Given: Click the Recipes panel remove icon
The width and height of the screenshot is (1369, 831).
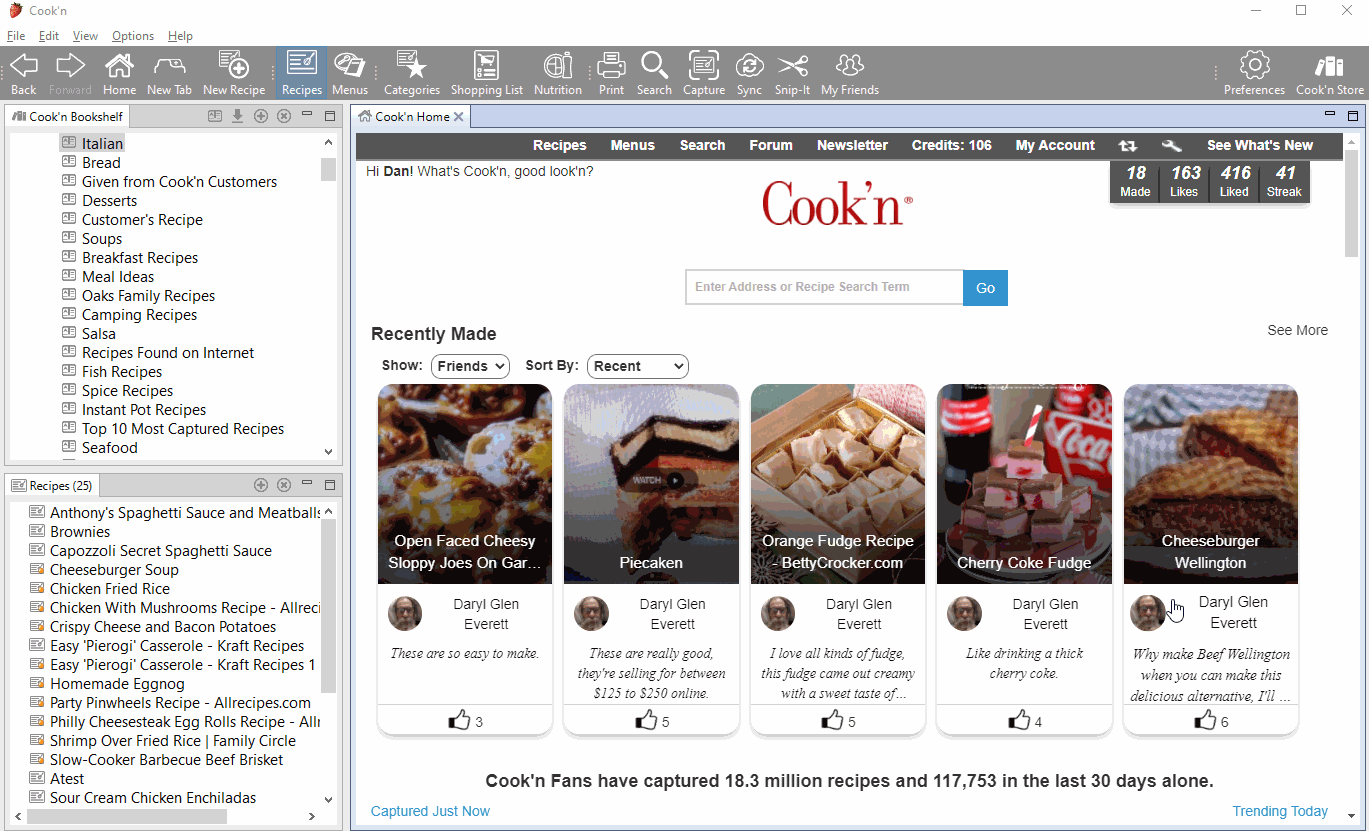Looking at the screenshot, I should click(x=284, y=485).
